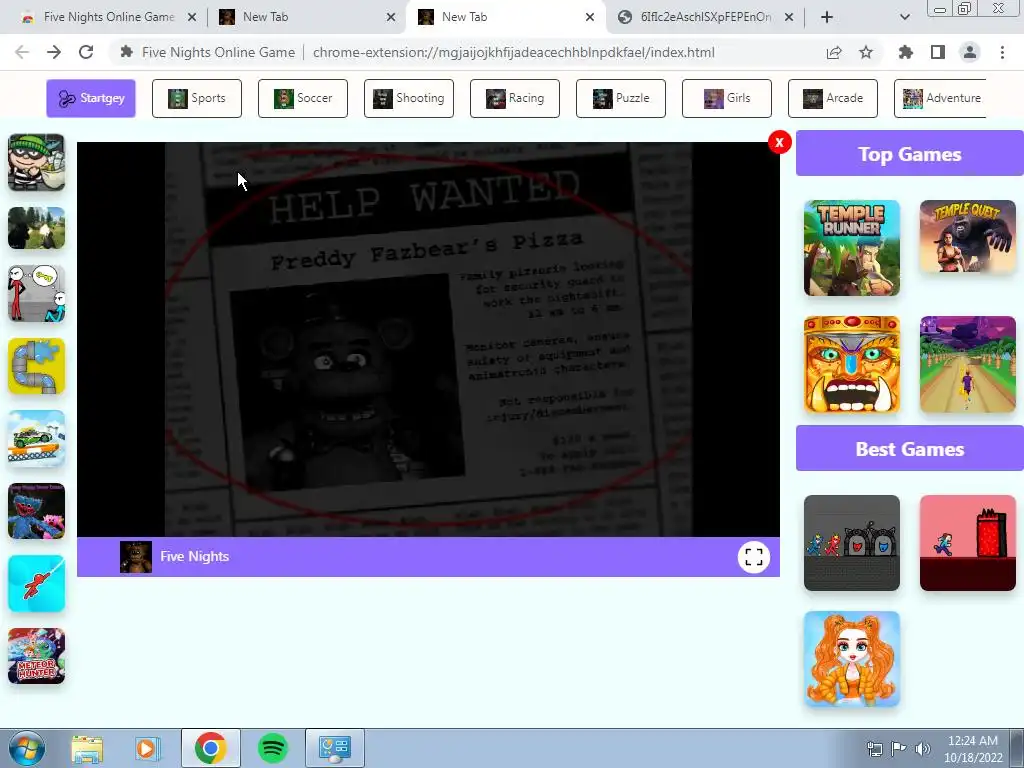
Task: Click the Top Games header
Action: [910, 153]
